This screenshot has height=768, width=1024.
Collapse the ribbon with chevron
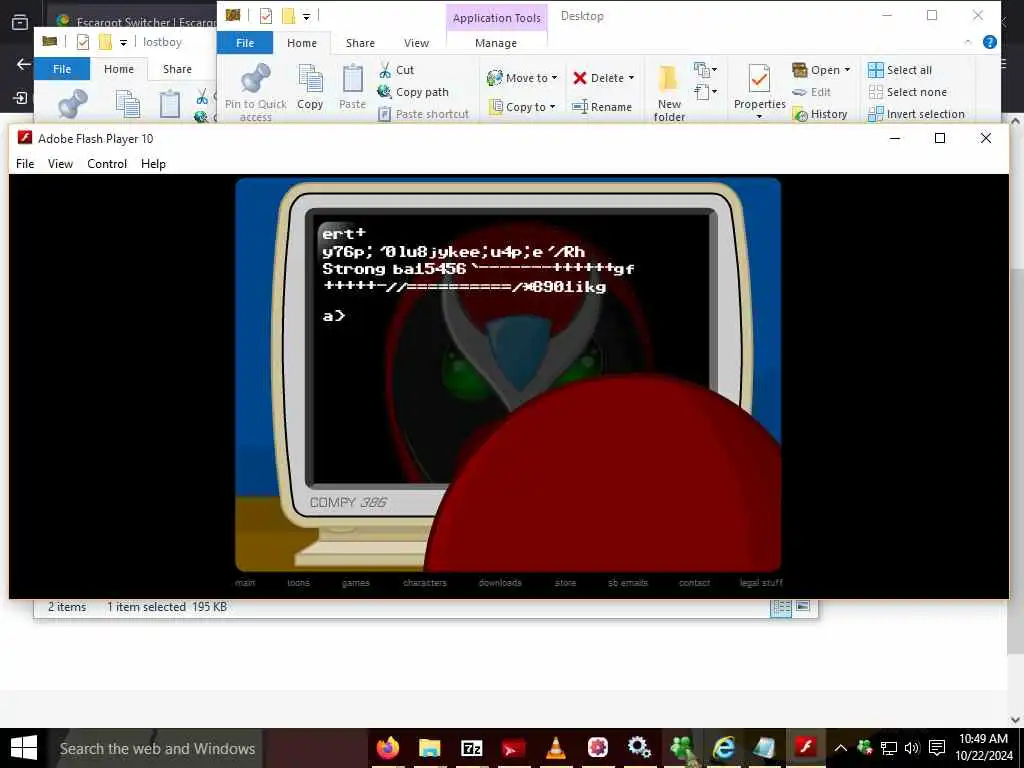[968, 42]
